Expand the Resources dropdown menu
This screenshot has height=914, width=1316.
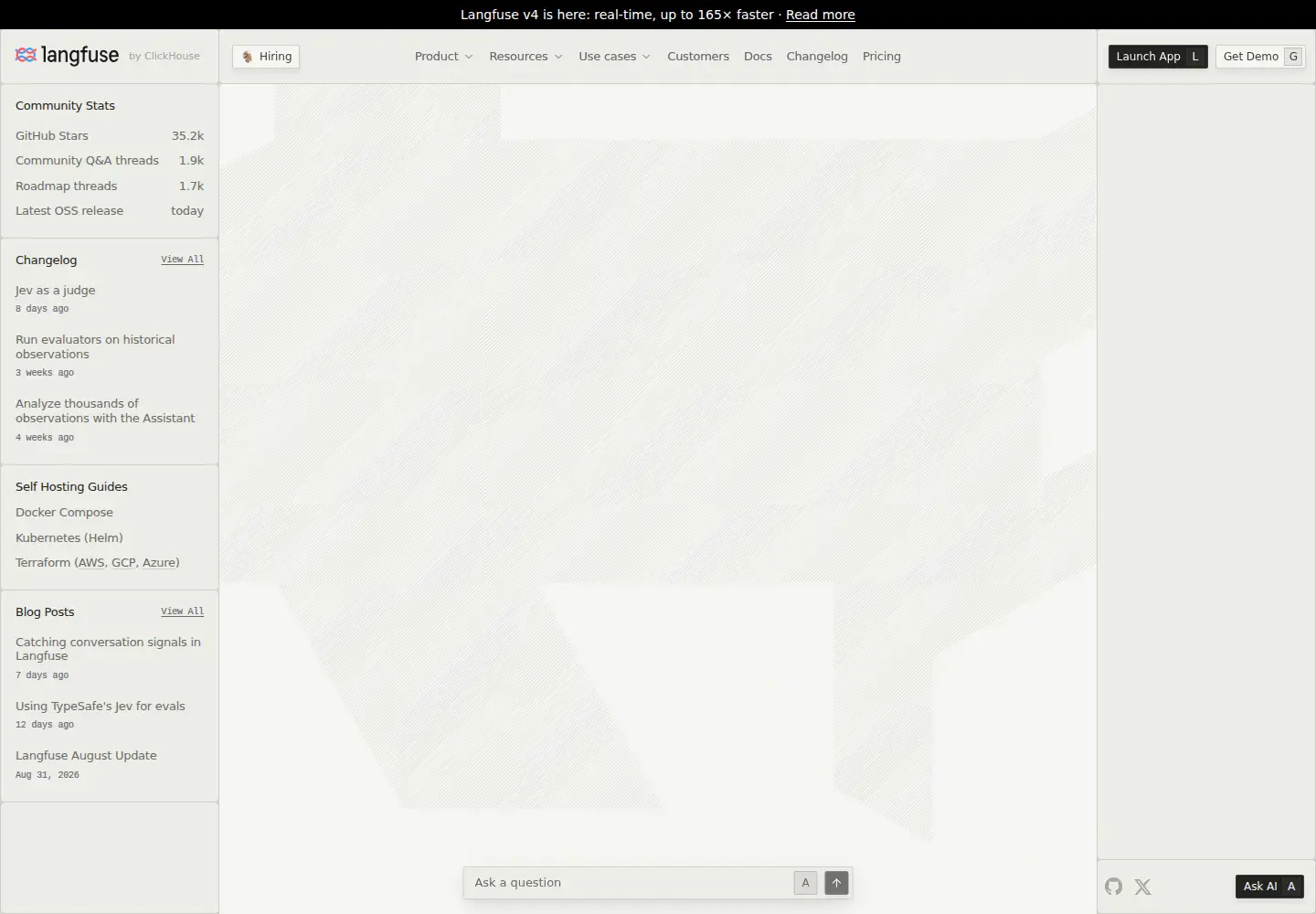(x=525, y=57)
